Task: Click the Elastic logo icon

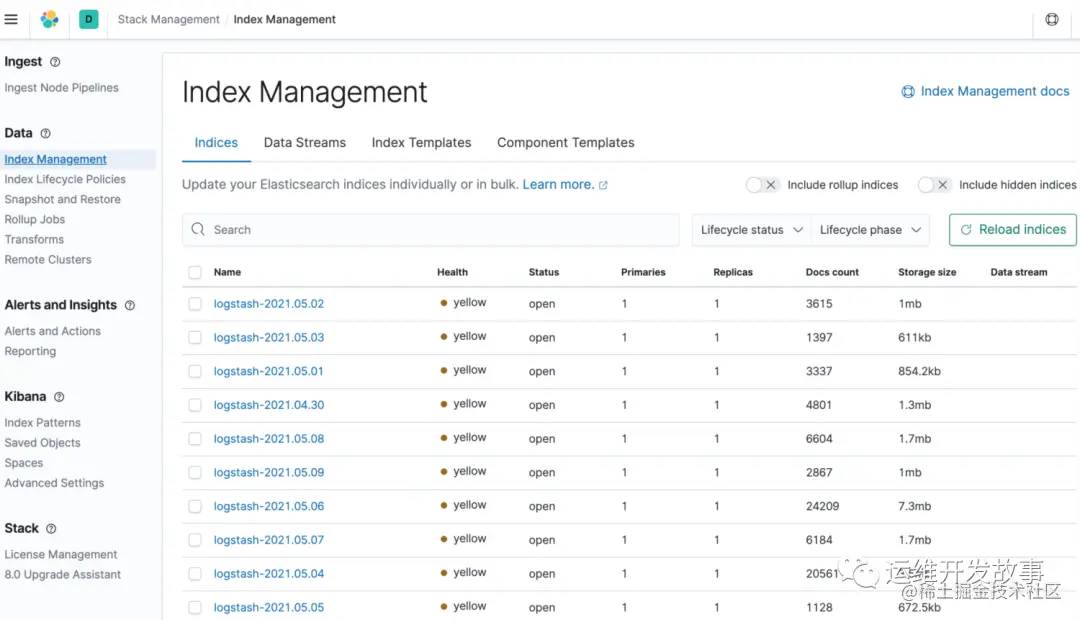Action: pyautogui.click(x=50, y=19)
